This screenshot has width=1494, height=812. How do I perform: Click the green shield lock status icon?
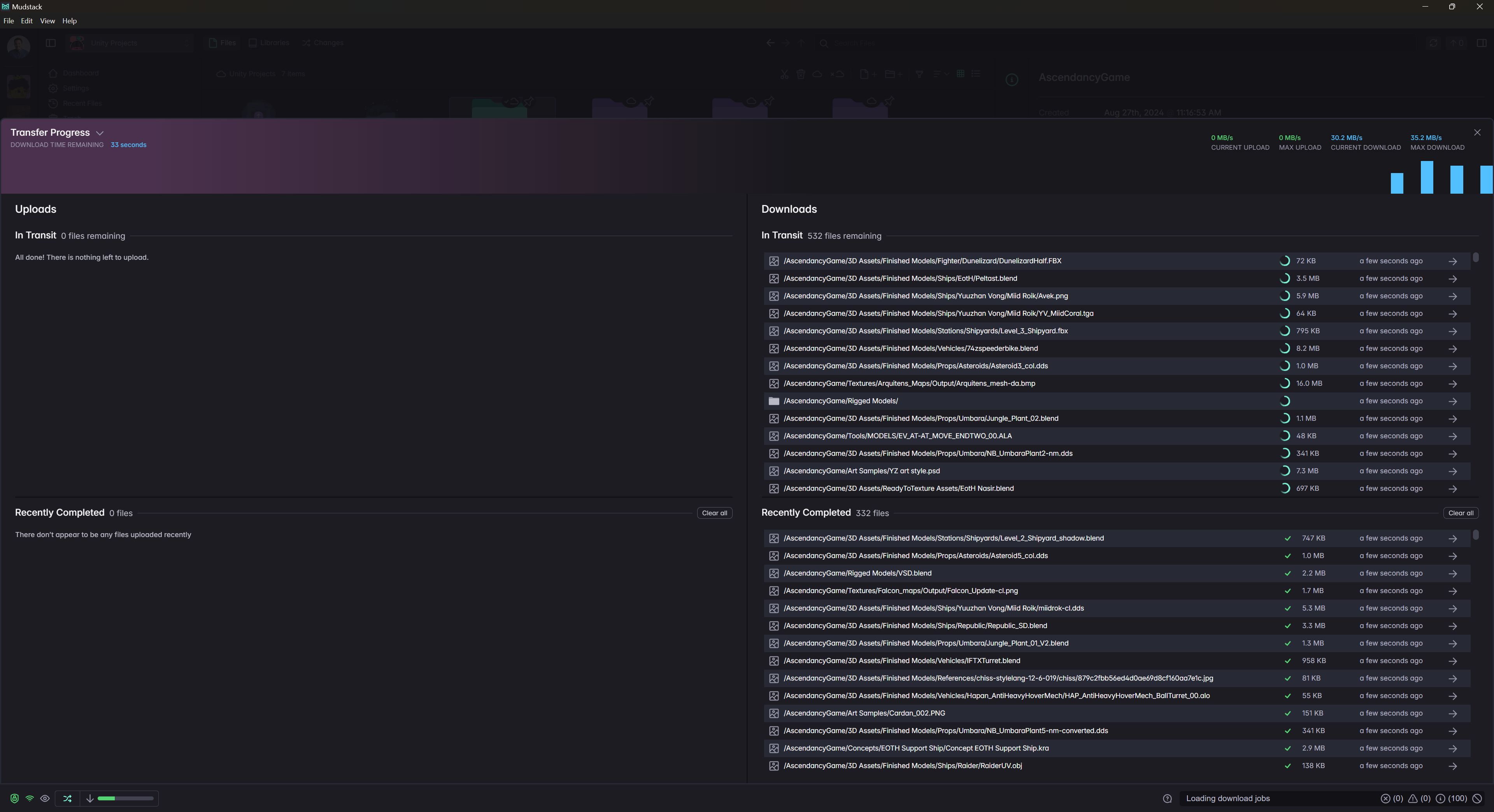click(14, 798)
